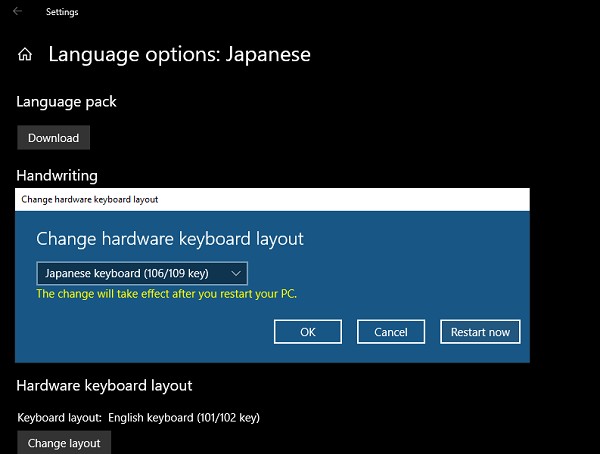Screen dimensions: 600x454
Task: Click the 'English keyboard (101/102 key)' layout text
Action: [x=184, y=417]
